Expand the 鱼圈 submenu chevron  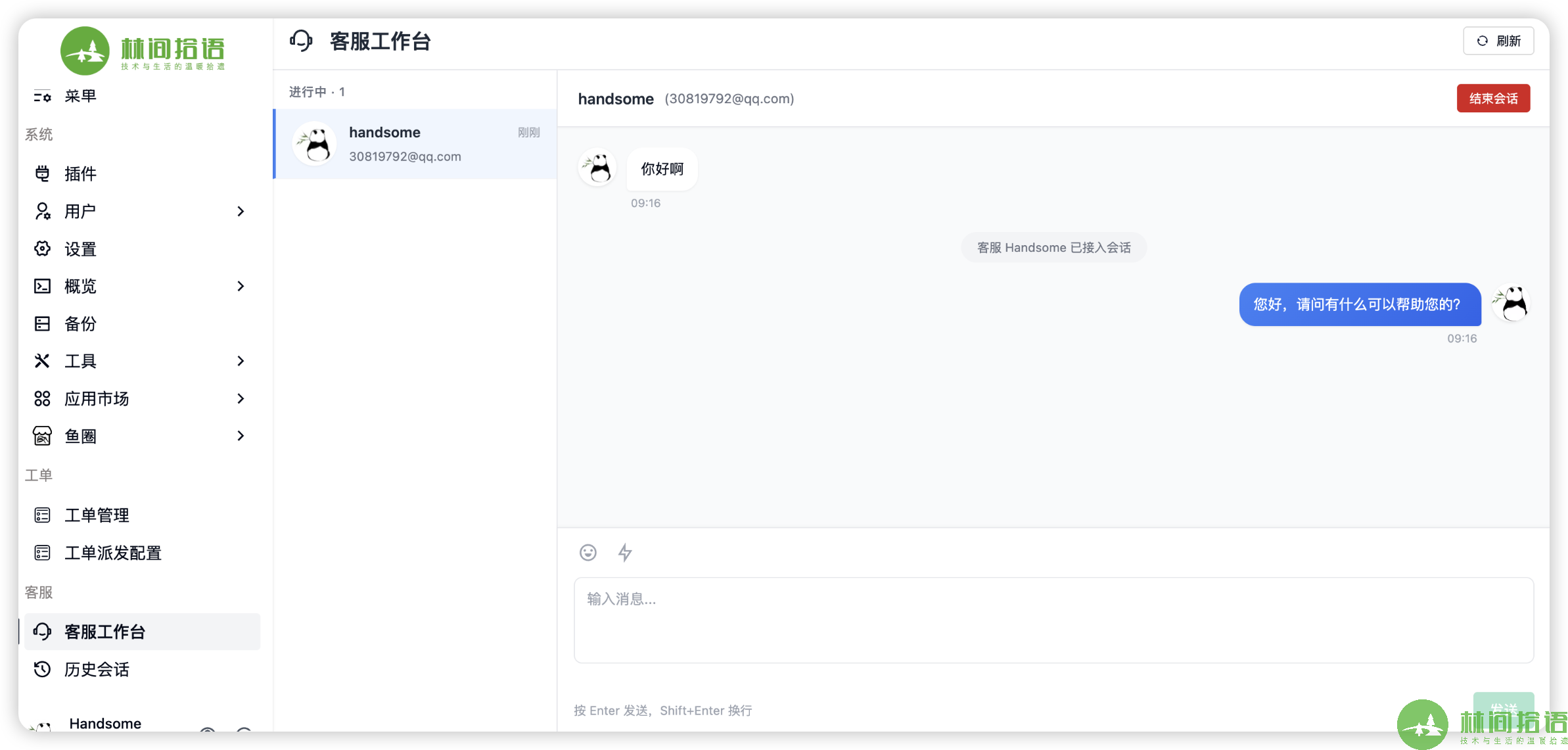pos(241,436)
